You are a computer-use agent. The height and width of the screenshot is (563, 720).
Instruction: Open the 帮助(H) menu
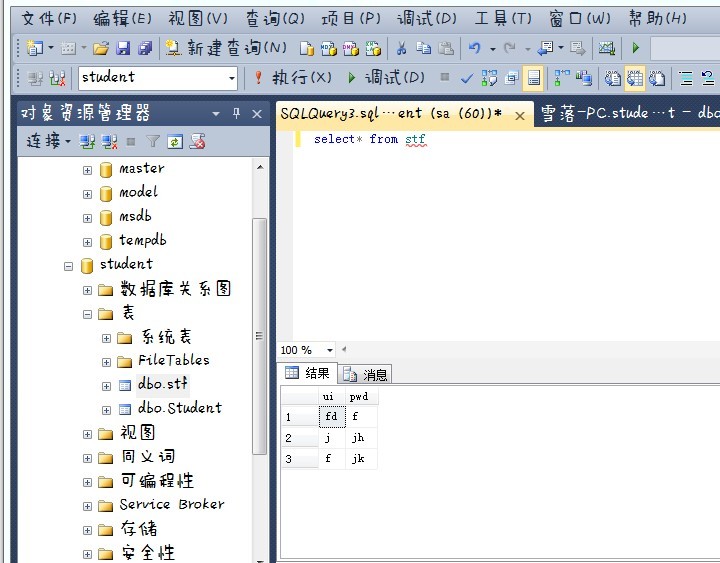click(x=658, y=19)
